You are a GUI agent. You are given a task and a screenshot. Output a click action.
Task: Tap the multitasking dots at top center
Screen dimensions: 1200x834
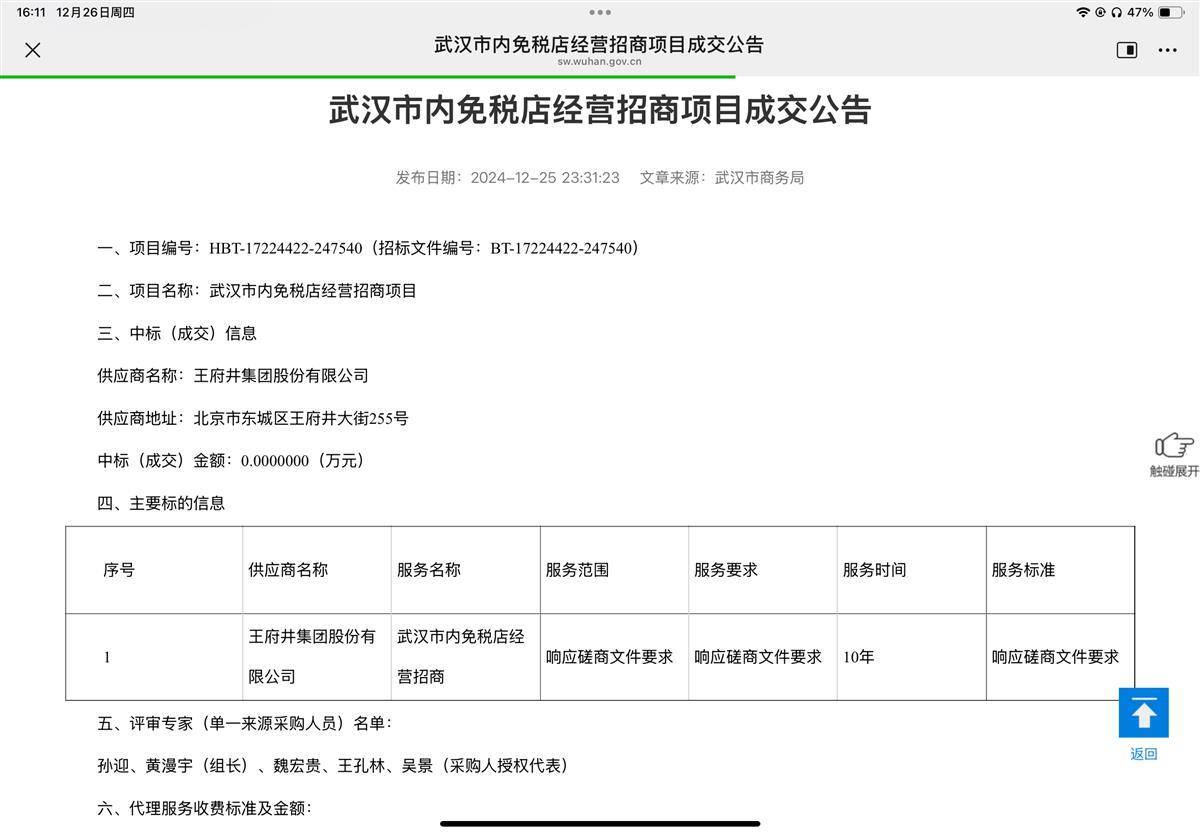click(600, 12)
